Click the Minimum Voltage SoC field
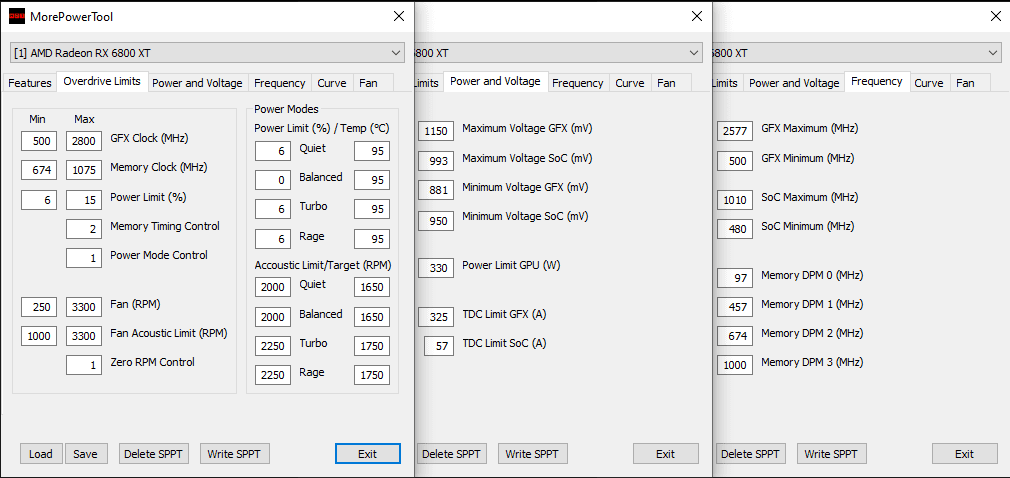Screen dimensions: 1010x478 (x=436, y=222)
